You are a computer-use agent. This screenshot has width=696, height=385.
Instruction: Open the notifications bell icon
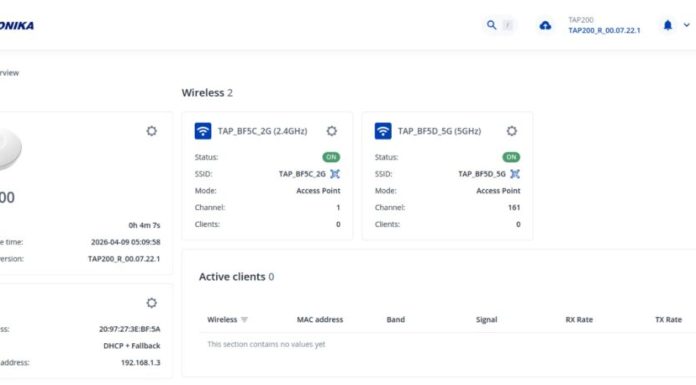point(668,25)
